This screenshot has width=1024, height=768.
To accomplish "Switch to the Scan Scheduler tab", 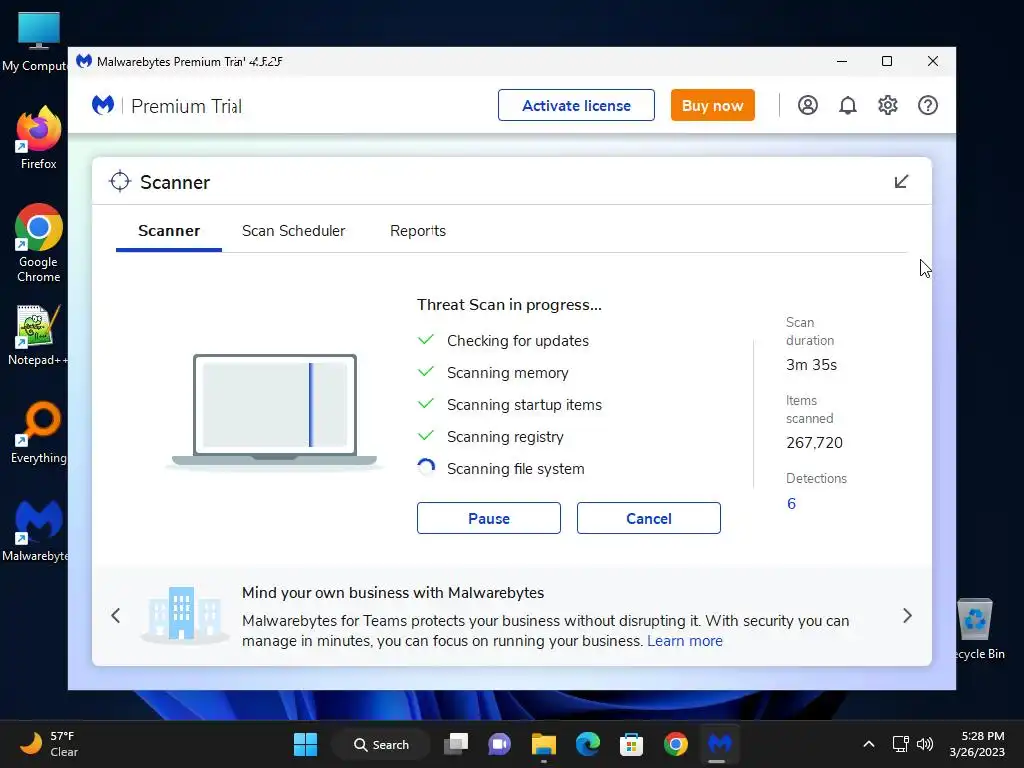I will 293,231.
